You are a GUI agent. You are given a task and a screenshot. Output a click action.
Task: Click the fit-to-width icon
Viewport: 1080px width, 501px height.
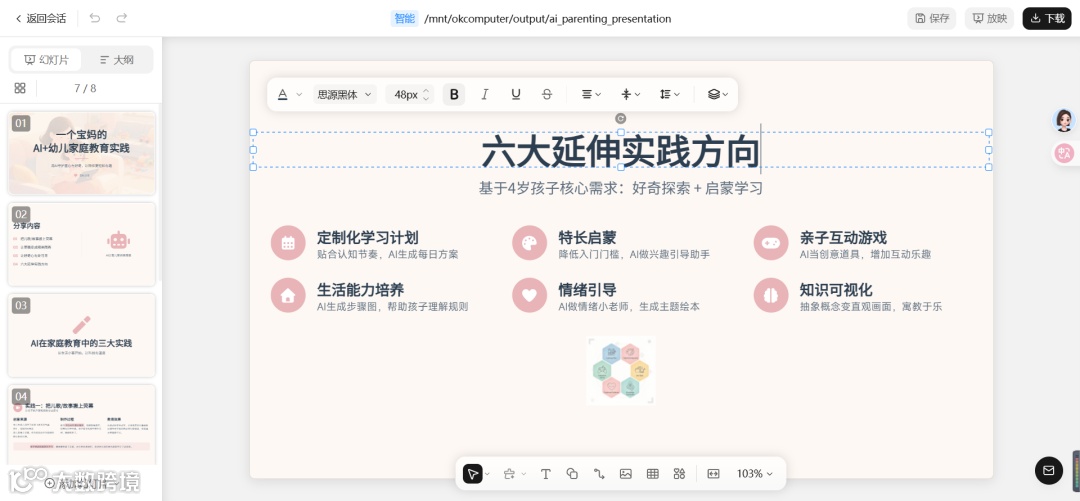pos(714,473)
